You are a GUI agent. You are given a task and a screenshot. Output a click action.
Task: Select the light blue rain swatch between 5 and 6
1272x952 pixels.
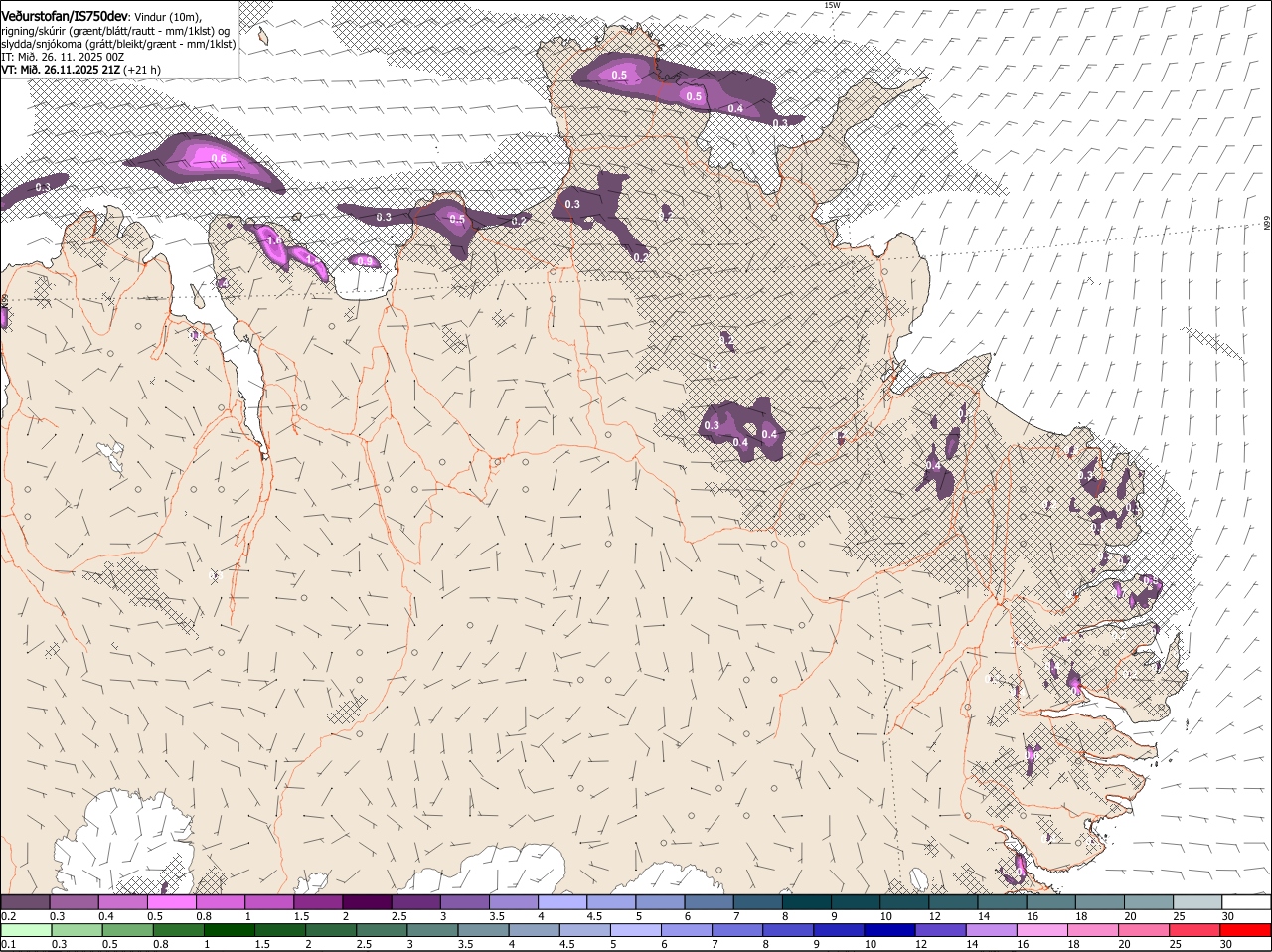point(635,930)
